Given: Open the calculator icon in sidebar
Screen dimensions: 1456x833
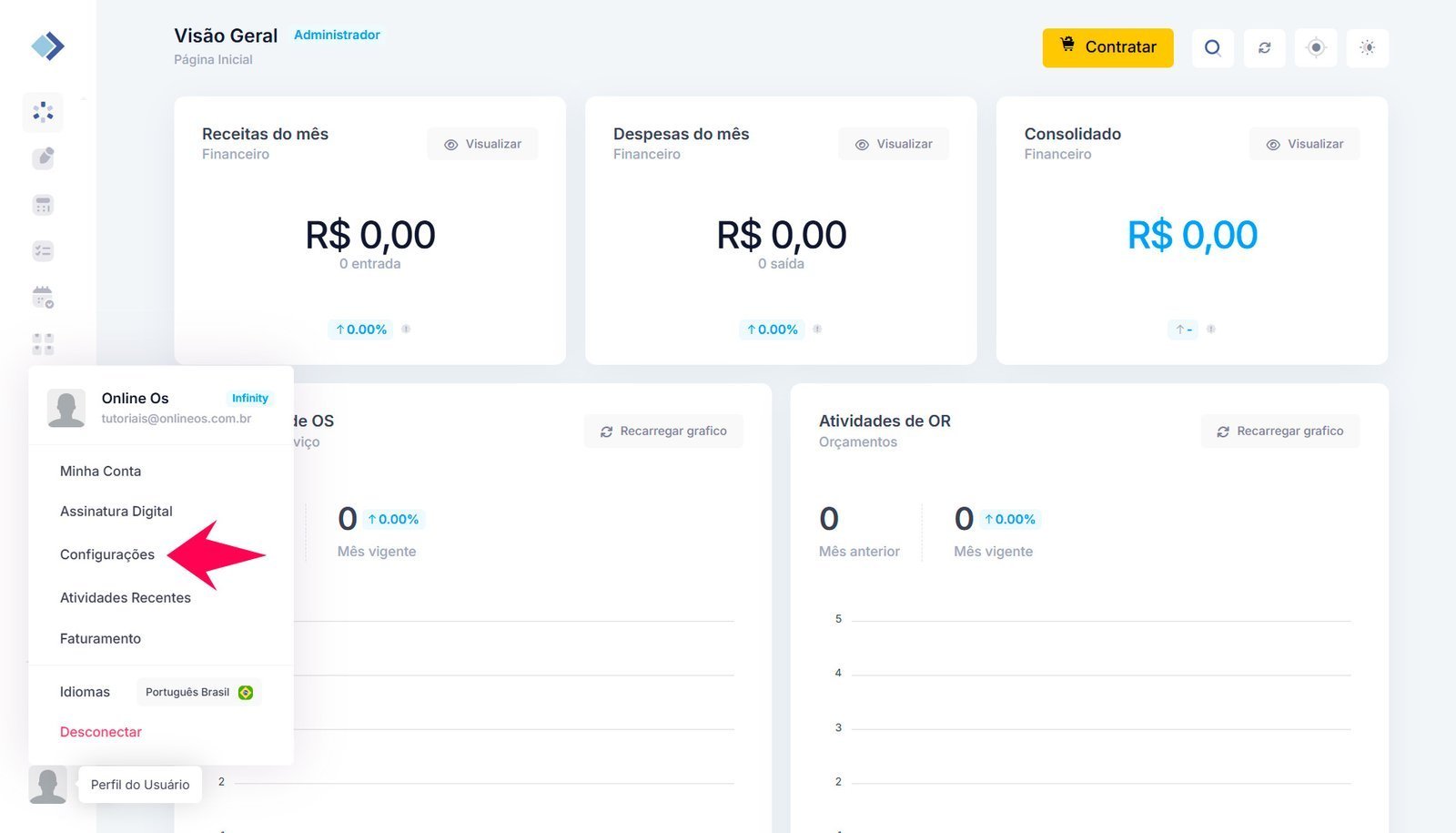Looking at the screenshot, I should [43, 205].
